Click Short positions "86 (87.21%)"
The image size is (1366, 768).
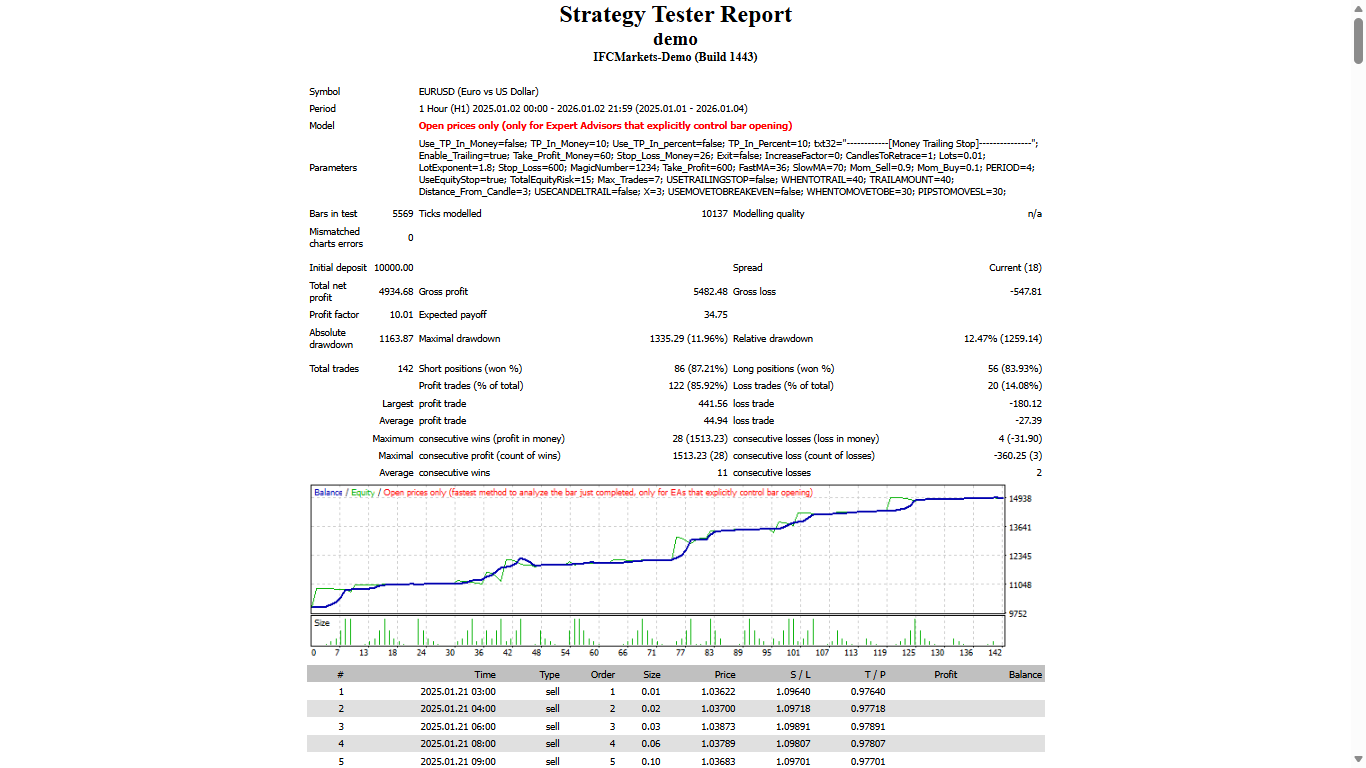coord(701,369)
